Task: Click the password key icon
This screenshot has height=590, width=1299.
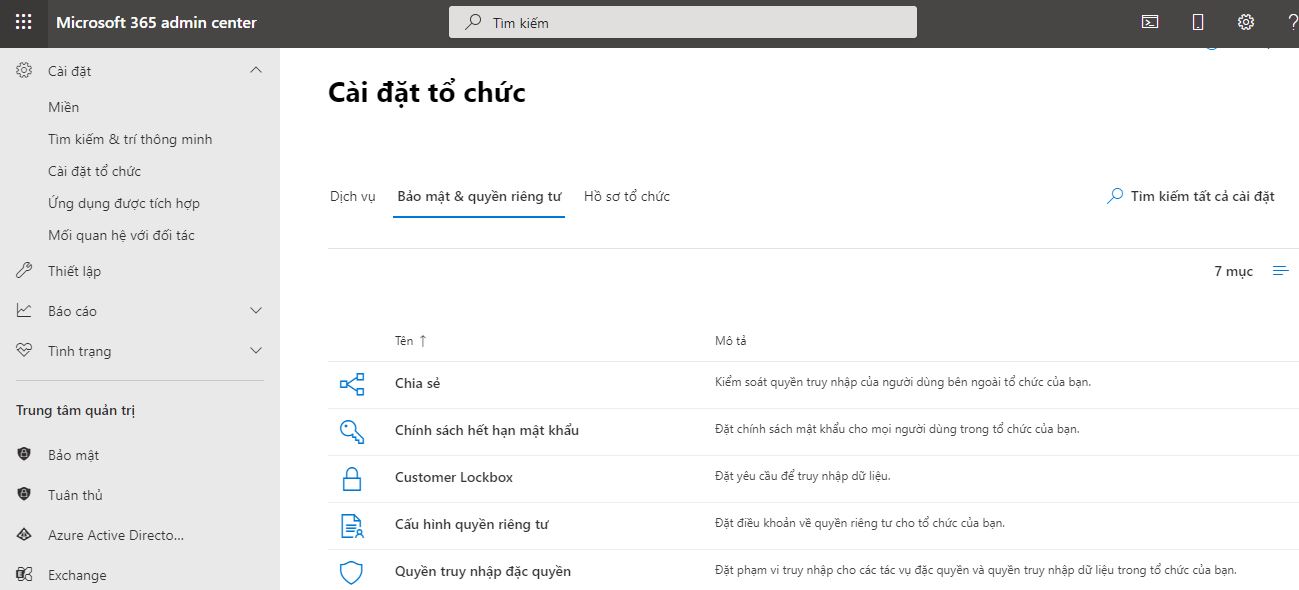Action: point(352,431)
